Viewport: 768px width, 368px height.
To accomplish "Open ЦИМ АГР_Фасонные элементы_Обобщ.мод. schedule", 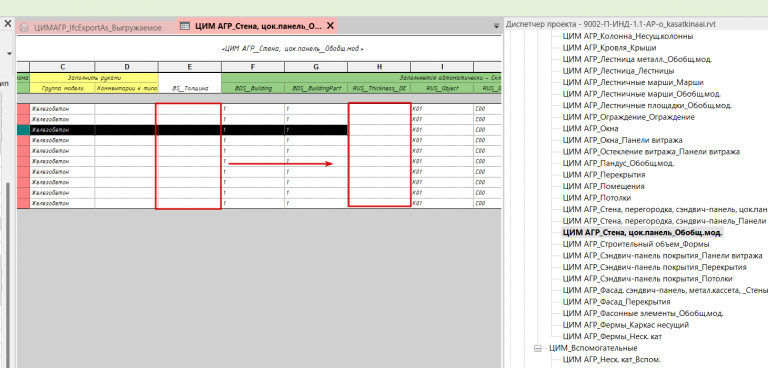I will [x=643, y=314].
